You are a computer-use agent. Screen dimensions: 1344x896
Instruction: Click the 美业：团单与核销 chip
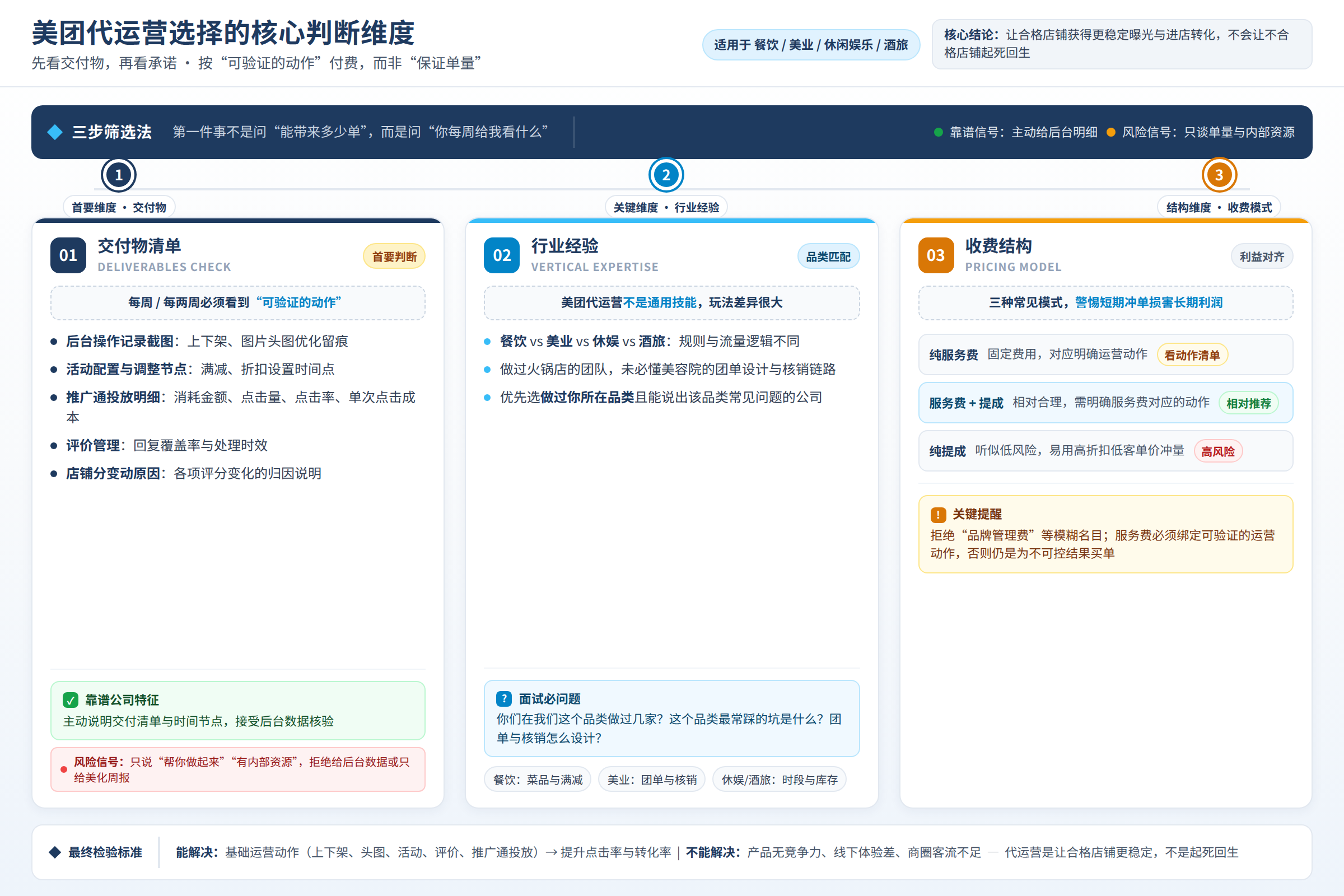(652, 780)
